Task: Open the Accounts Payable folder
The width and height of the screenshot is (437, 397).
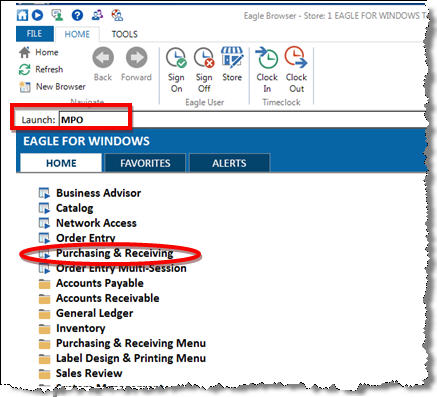Action: coord(100,283)
